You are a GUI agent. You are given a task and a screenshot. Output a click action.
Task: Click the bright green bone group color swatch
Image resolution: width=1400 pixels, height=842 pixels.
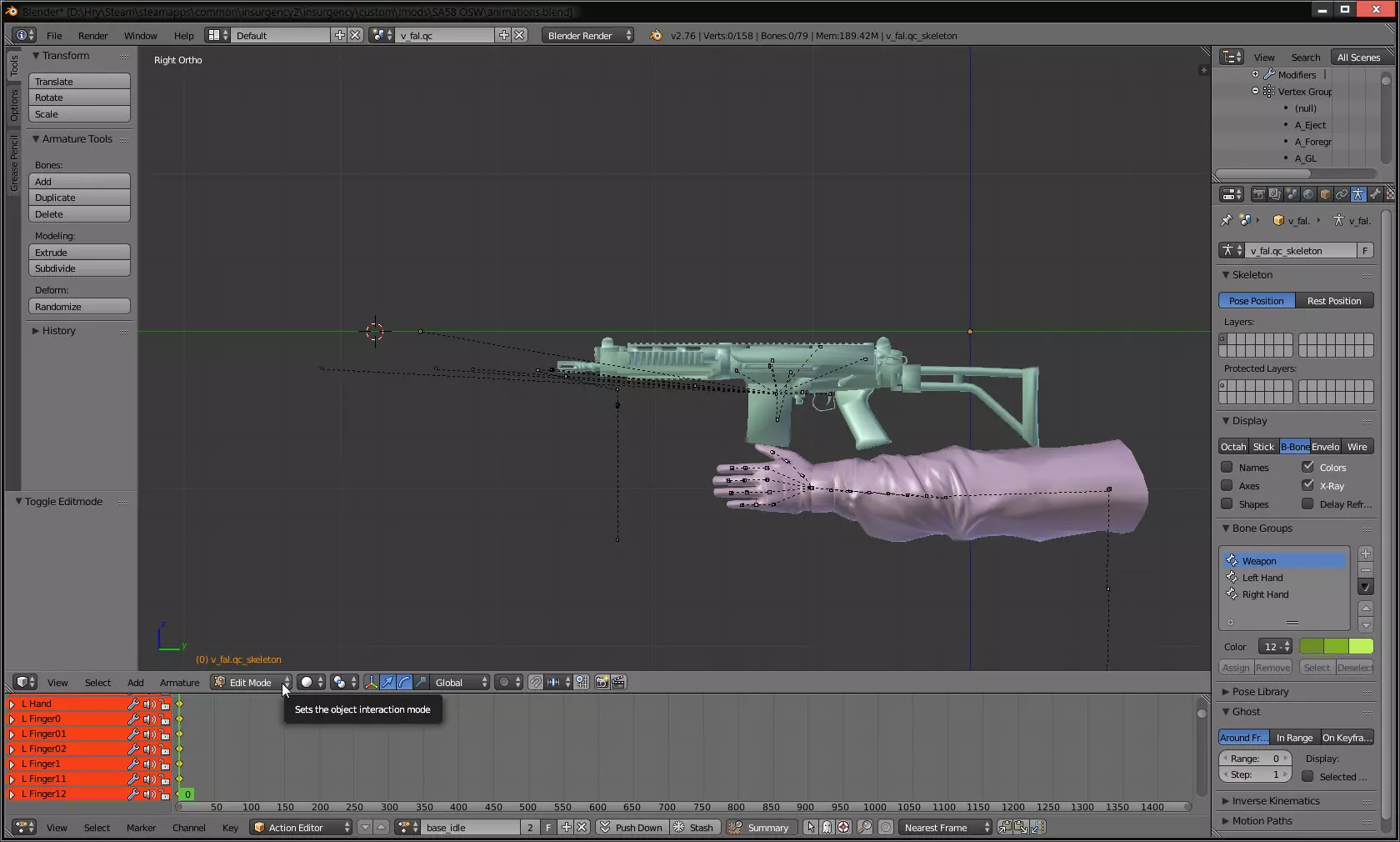coord(1361,646)
